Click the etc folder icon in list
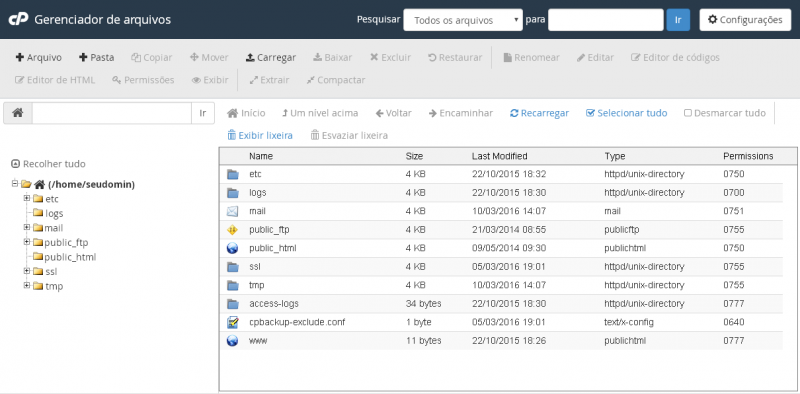This screenshot has height=394, width=800. click(x=233, y=175)
